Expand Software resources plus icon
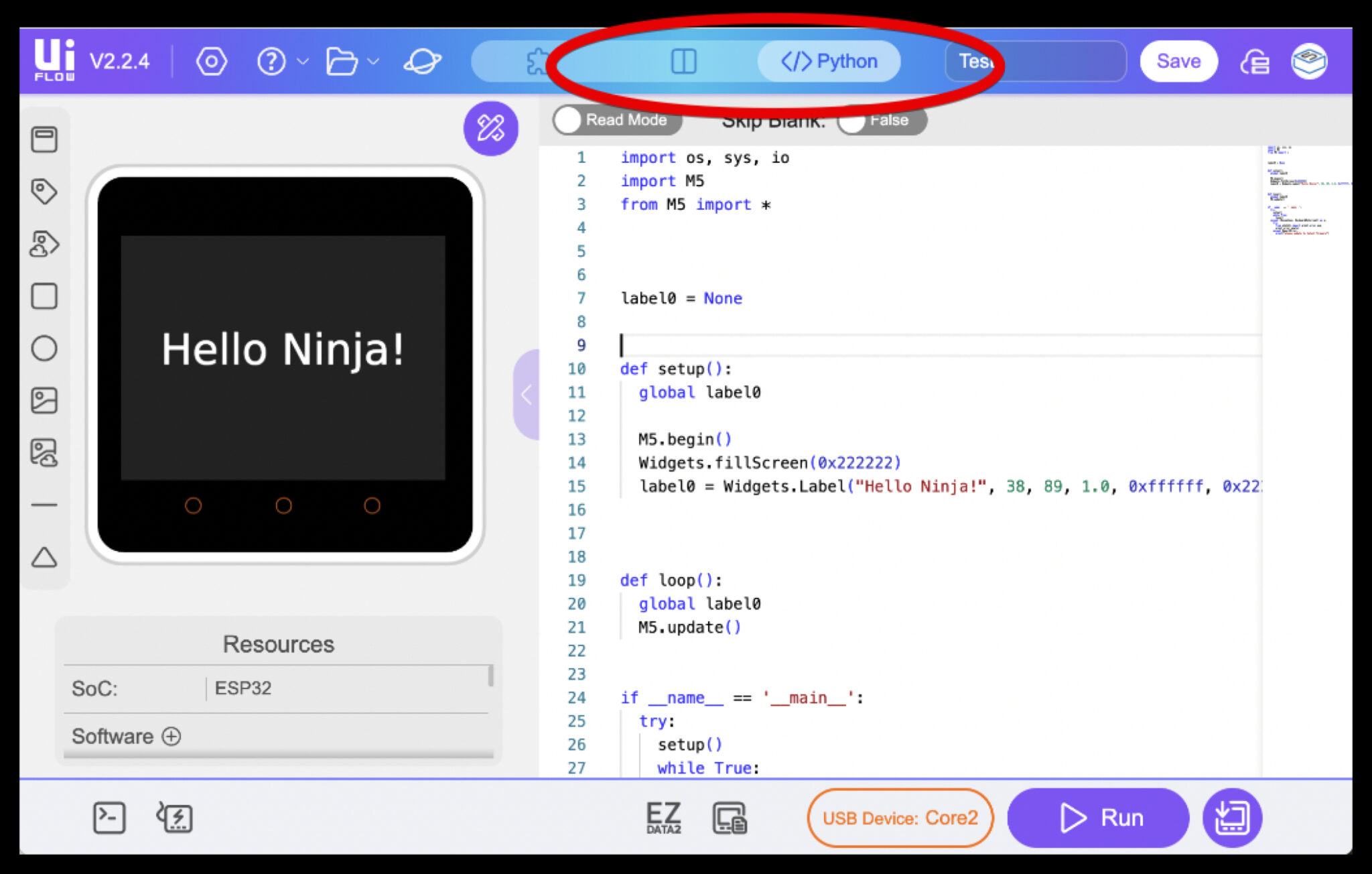Image resolution: width=1372 pixels, height=874 pixels. (171, 737)
